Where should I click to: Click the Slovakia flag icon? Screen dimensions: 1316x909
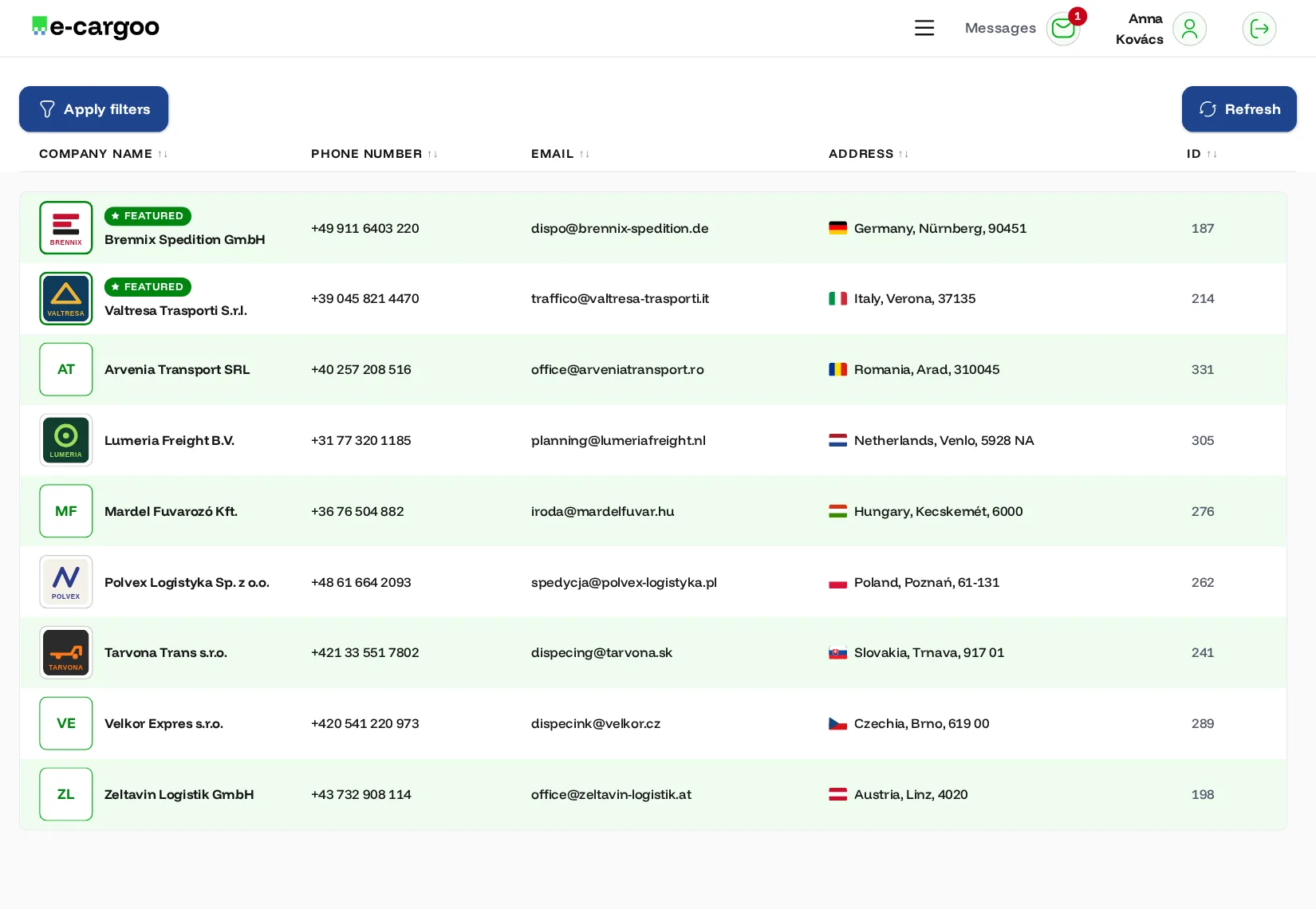[837, 653]
